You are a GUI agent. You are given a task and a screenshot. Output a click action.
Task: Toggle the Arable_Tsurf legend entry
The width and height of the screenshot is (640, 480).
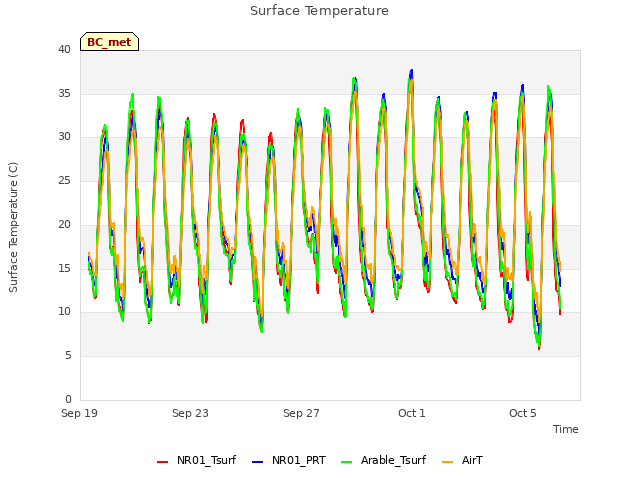click(383, 460)
